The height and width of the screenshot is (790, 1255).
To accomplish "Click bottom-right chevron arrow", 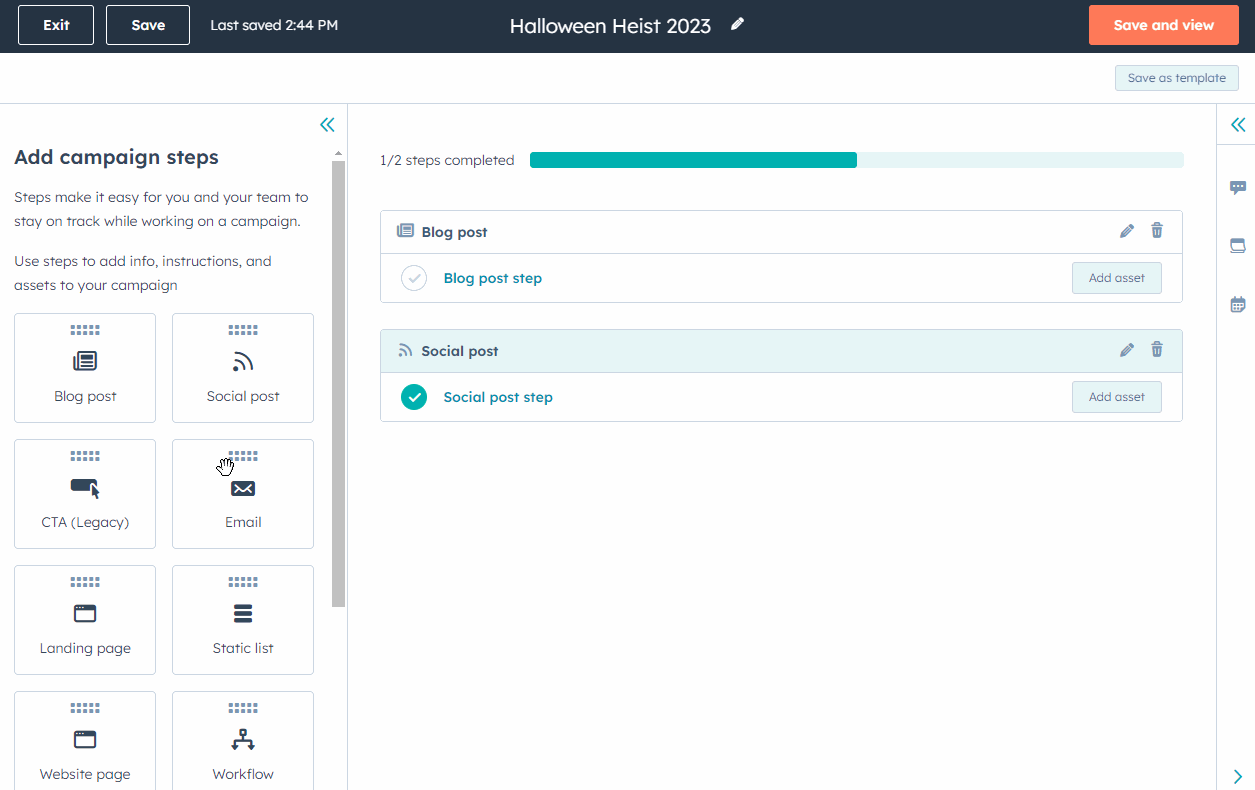I will coord(1237,776).
